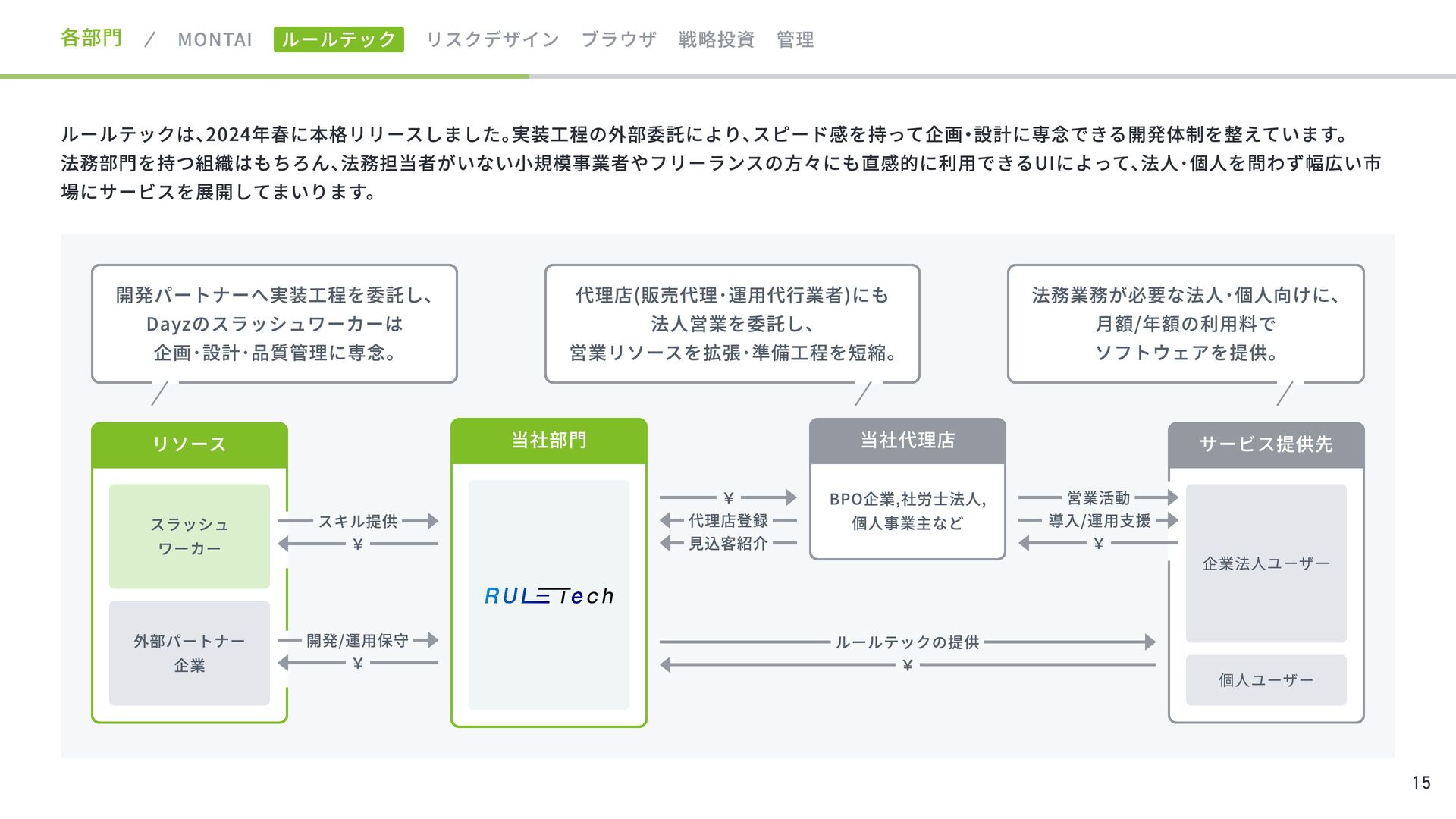Open the MONTAI tab
Image resolution: width=1456 pixels, height=819 pixels.
pos(215,39)
